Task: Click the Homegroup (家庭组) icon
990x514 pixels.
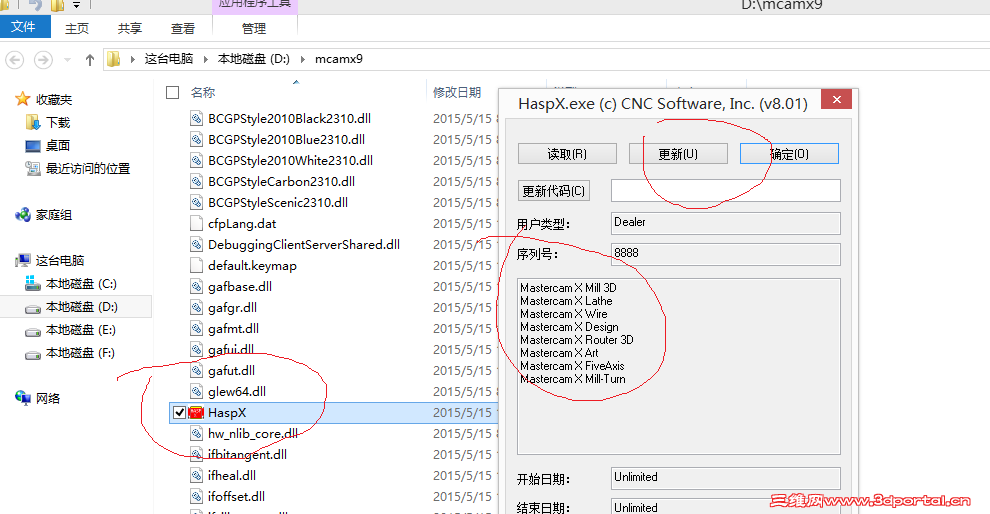Action: click(x=23, y=215)
